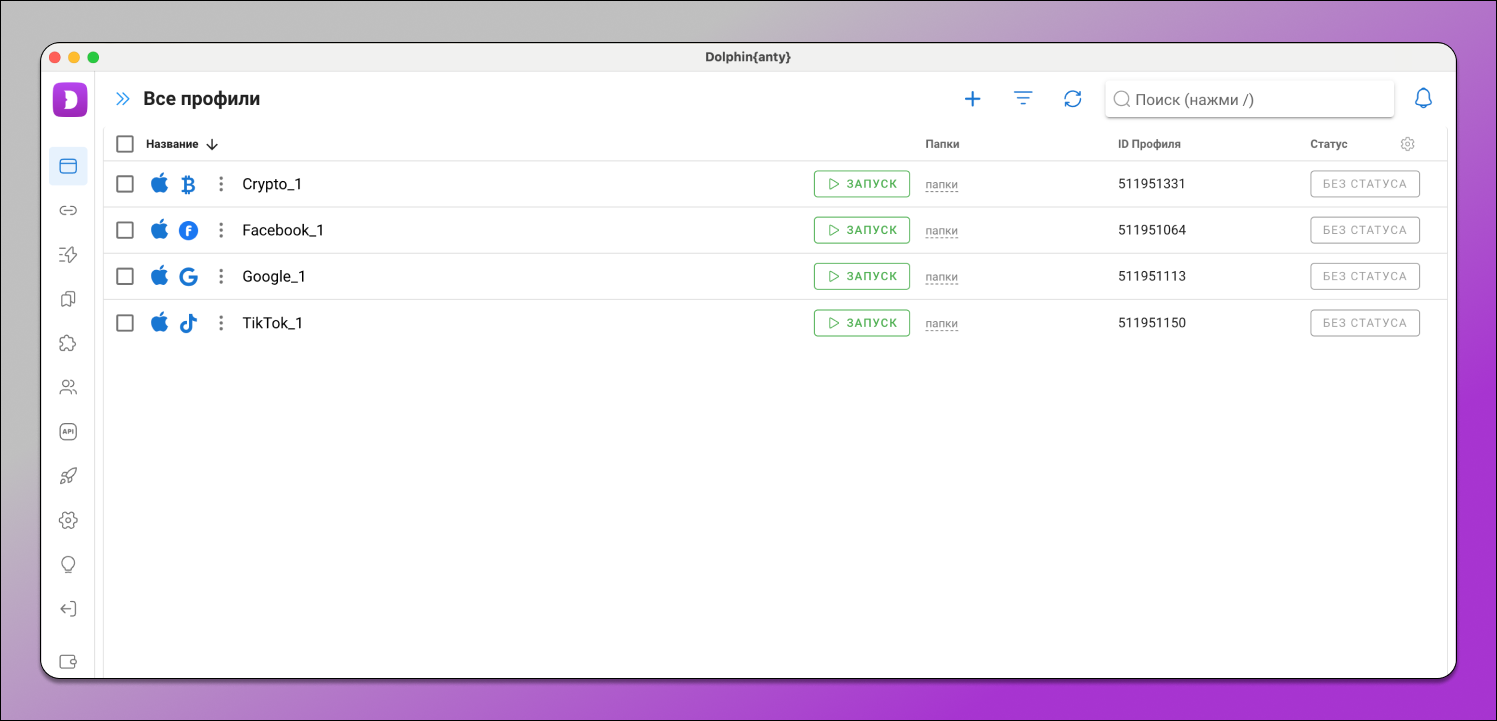This screenshot has width=1497, height=721.
Task: Open БЕЗ СТАТУСА dropdown for TikTok_1
Action: click(x=1364, y=323)
